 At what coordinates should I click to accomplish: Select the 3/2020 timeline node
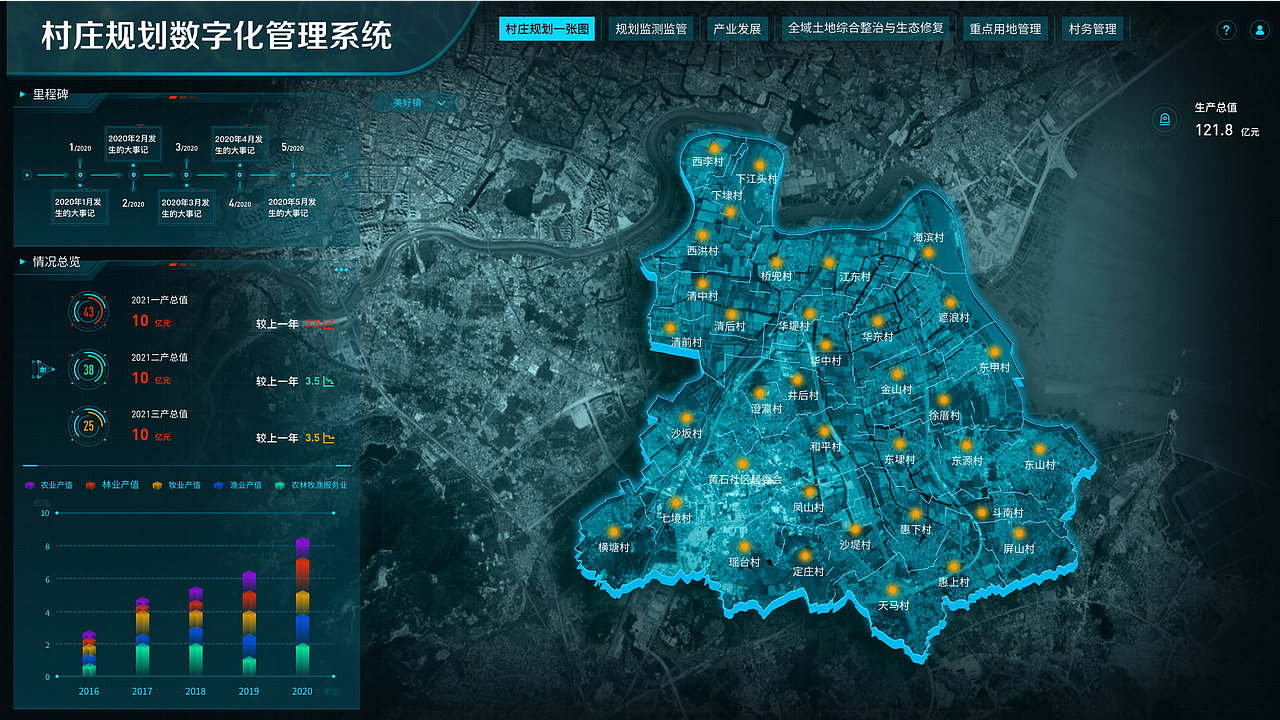(x=186, y=175)
